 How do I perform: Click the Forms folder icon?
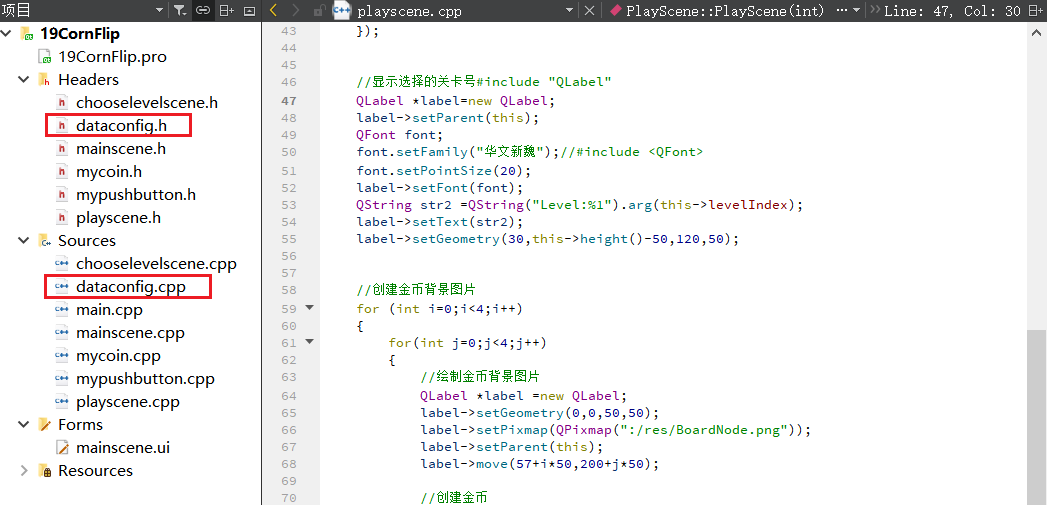[44, 425]
